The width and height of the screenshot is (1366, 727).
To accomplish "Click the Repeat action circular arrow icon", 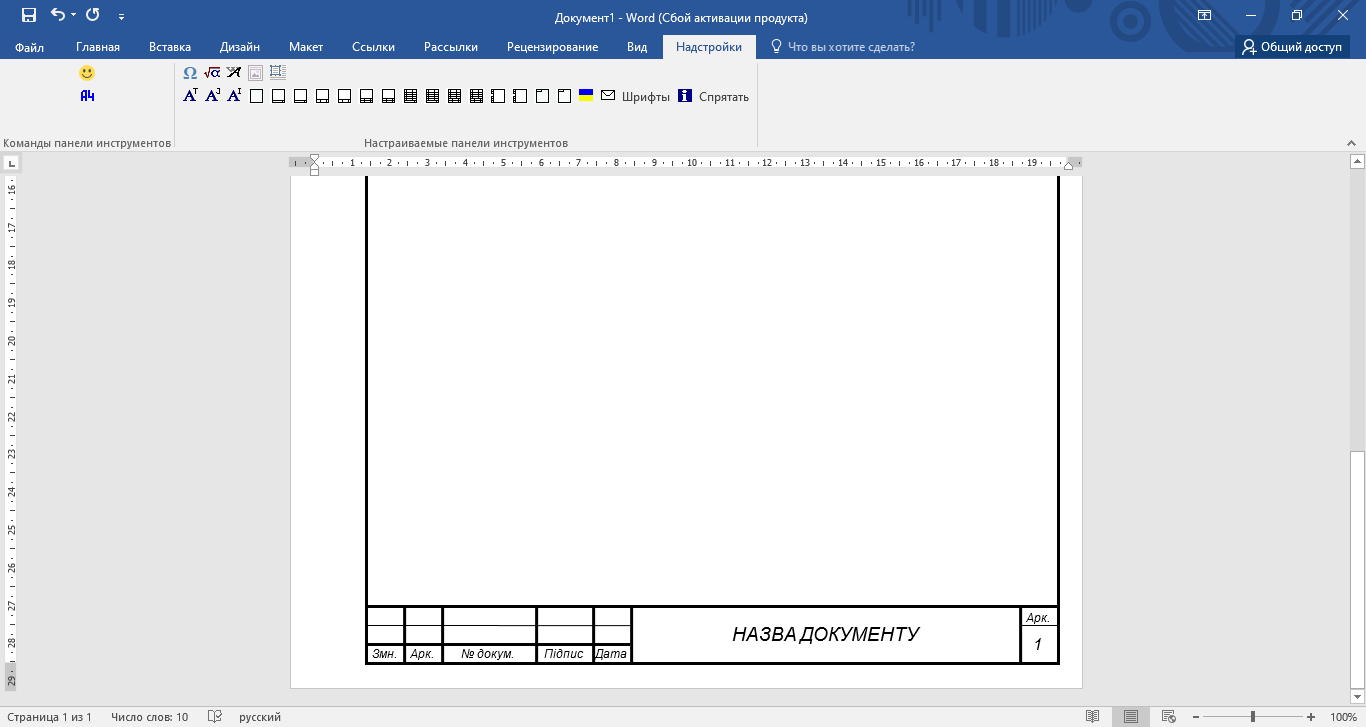I will click(x=93, y=16).
